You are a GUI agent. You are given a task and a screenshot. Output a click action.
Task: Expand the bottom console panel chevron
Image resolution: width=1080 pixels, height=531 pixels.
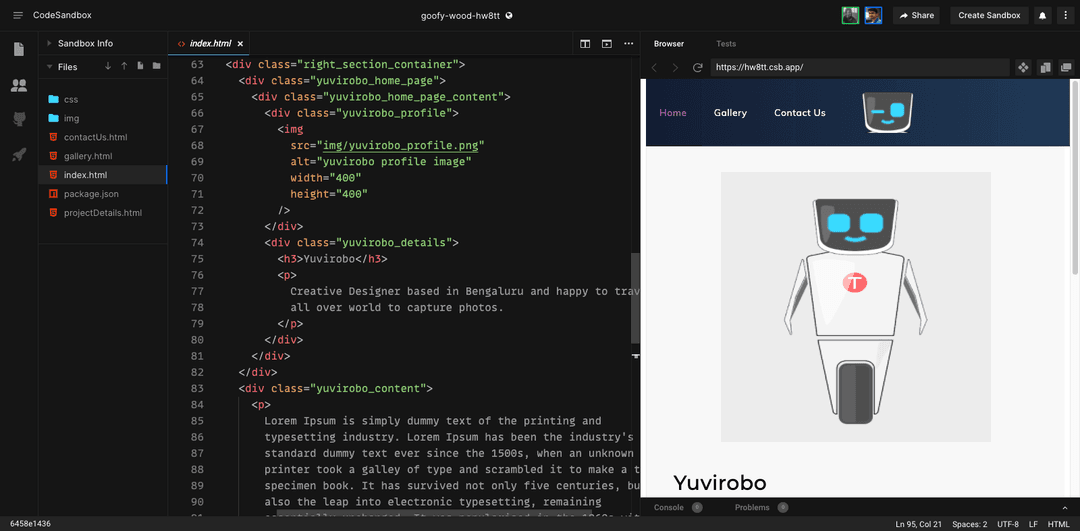1064,508
